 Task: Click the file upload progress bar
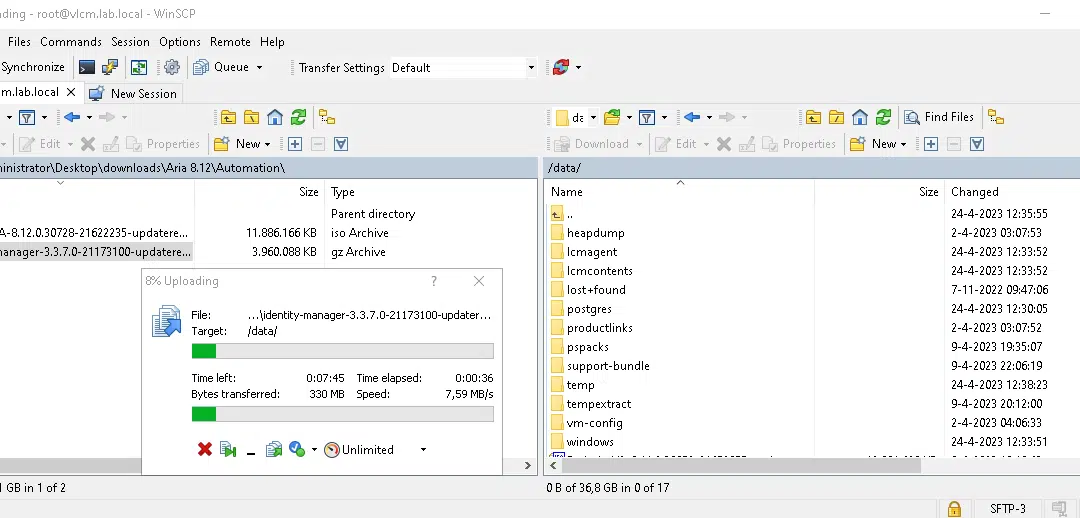[342, 351]
